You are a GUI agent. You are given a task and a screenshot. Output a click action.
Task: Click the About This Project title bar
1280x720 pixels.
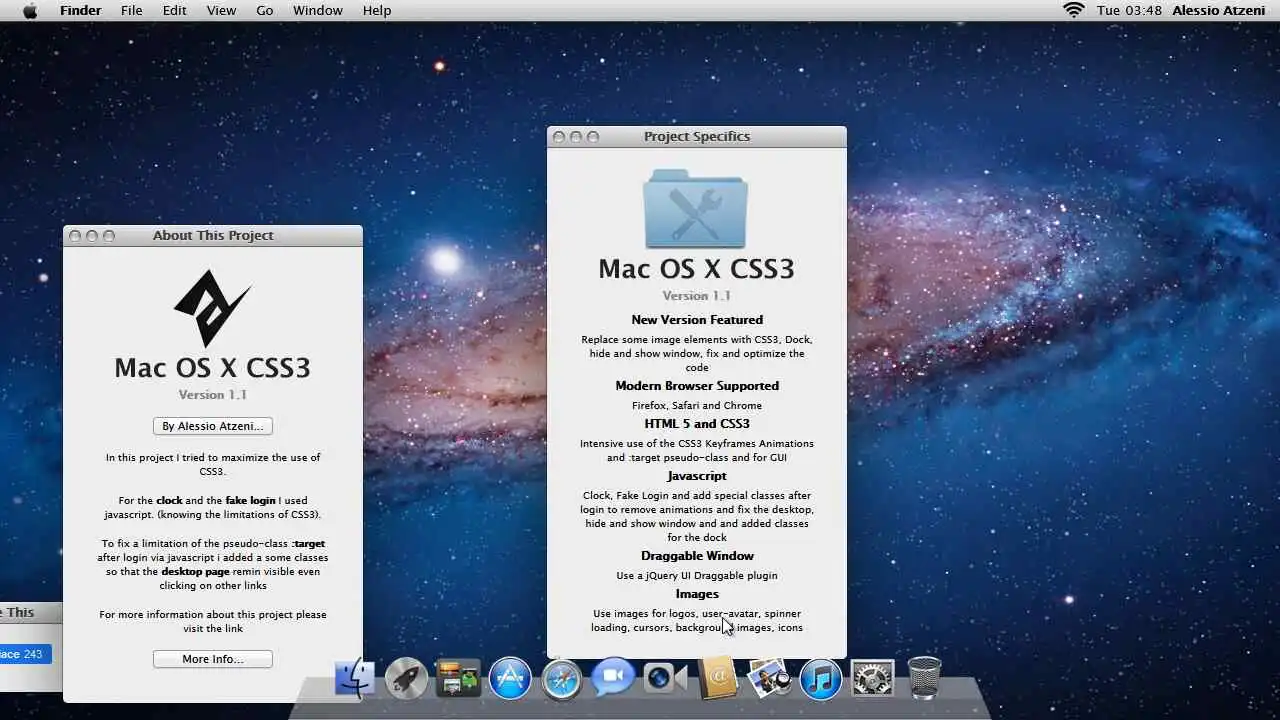pyautogui.click(x=213, y=236)
